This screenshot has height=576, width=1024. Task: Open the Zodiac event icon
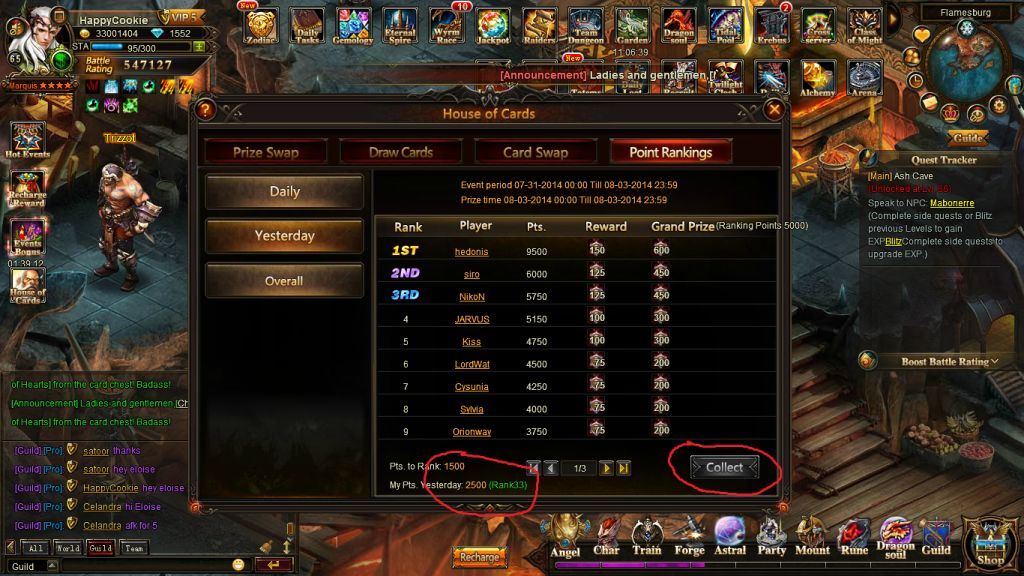tap(261, 25)
